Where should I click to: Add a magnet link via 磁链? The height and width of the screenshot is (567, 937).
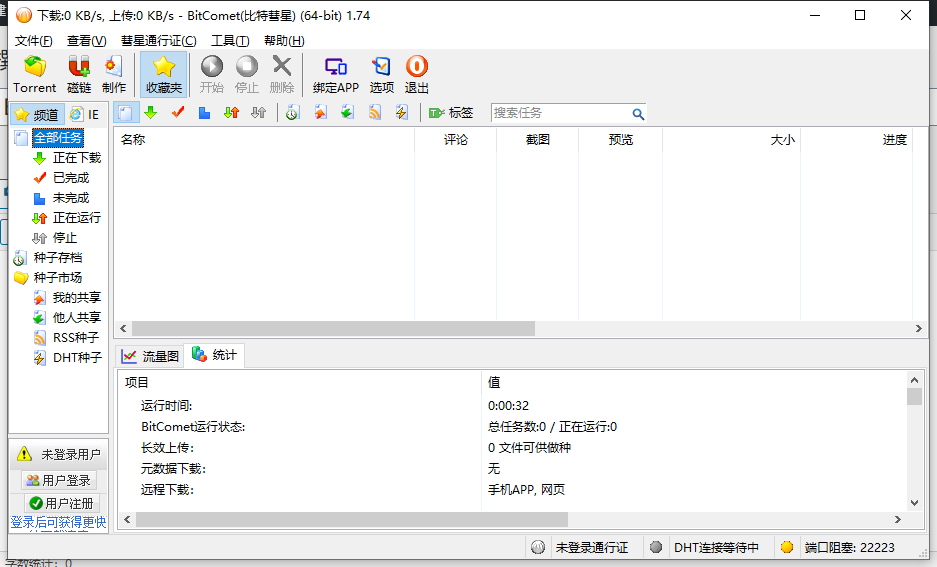pos(79,75)
